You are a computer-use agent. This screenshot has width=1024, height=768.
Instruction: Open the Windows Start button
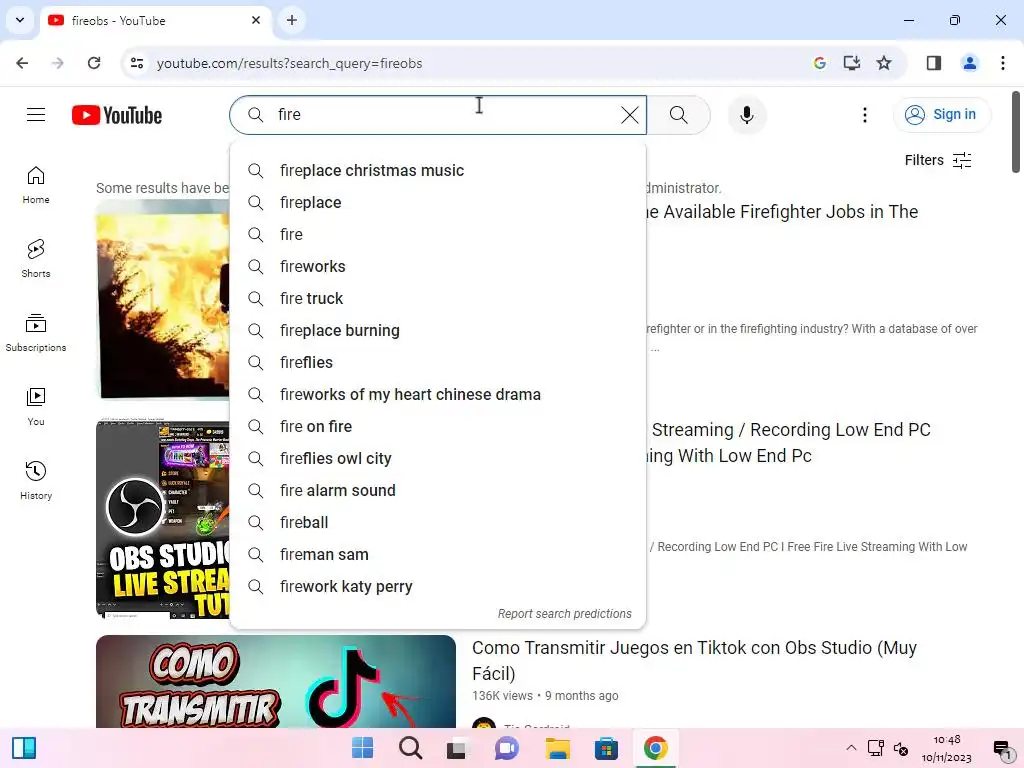click(362, 748)
